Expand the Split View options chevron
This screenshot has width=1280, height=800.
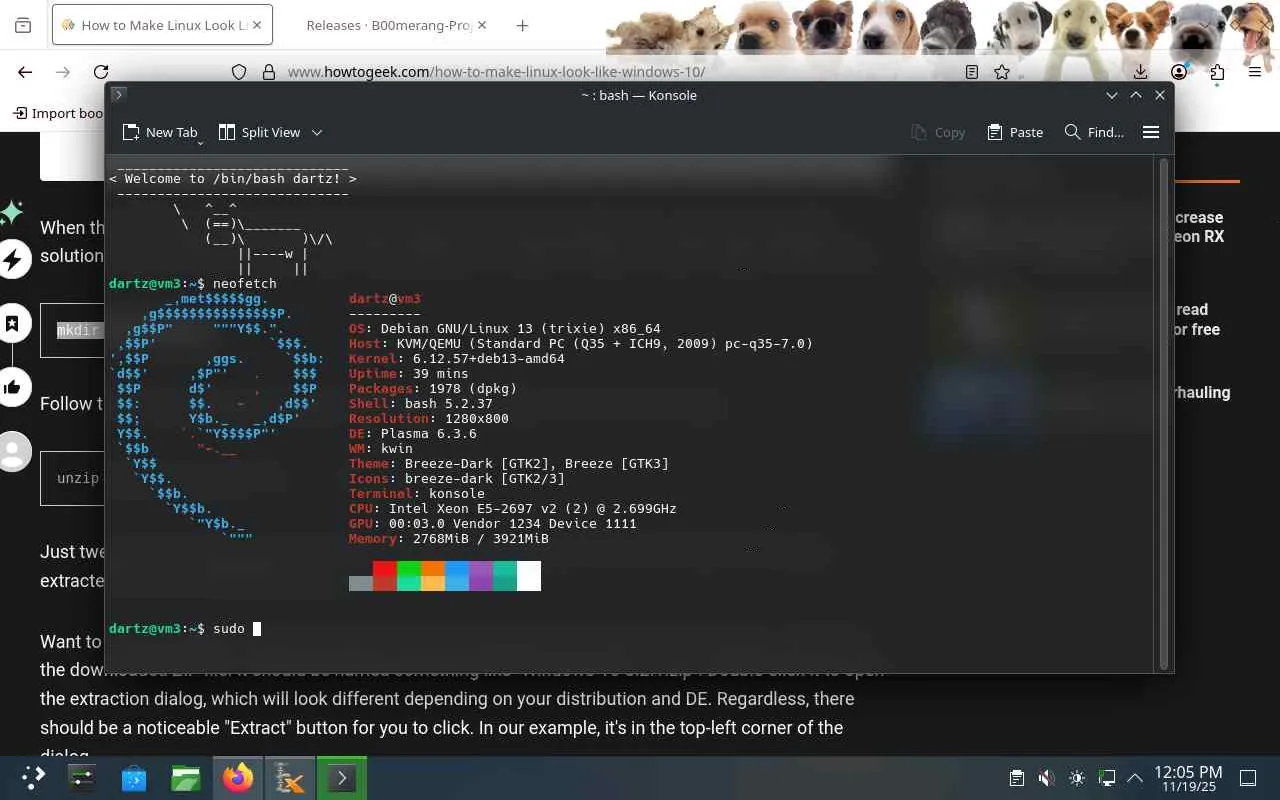[x=317, y=132]
